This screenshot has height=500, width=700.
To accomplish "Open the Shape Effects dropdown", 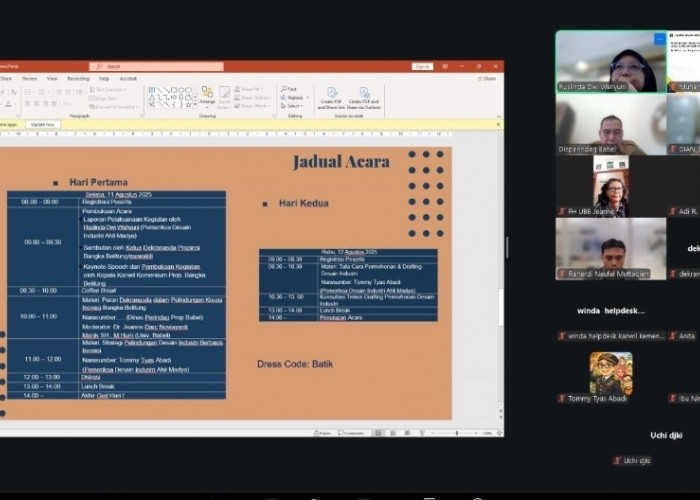I will pos(252,106).
